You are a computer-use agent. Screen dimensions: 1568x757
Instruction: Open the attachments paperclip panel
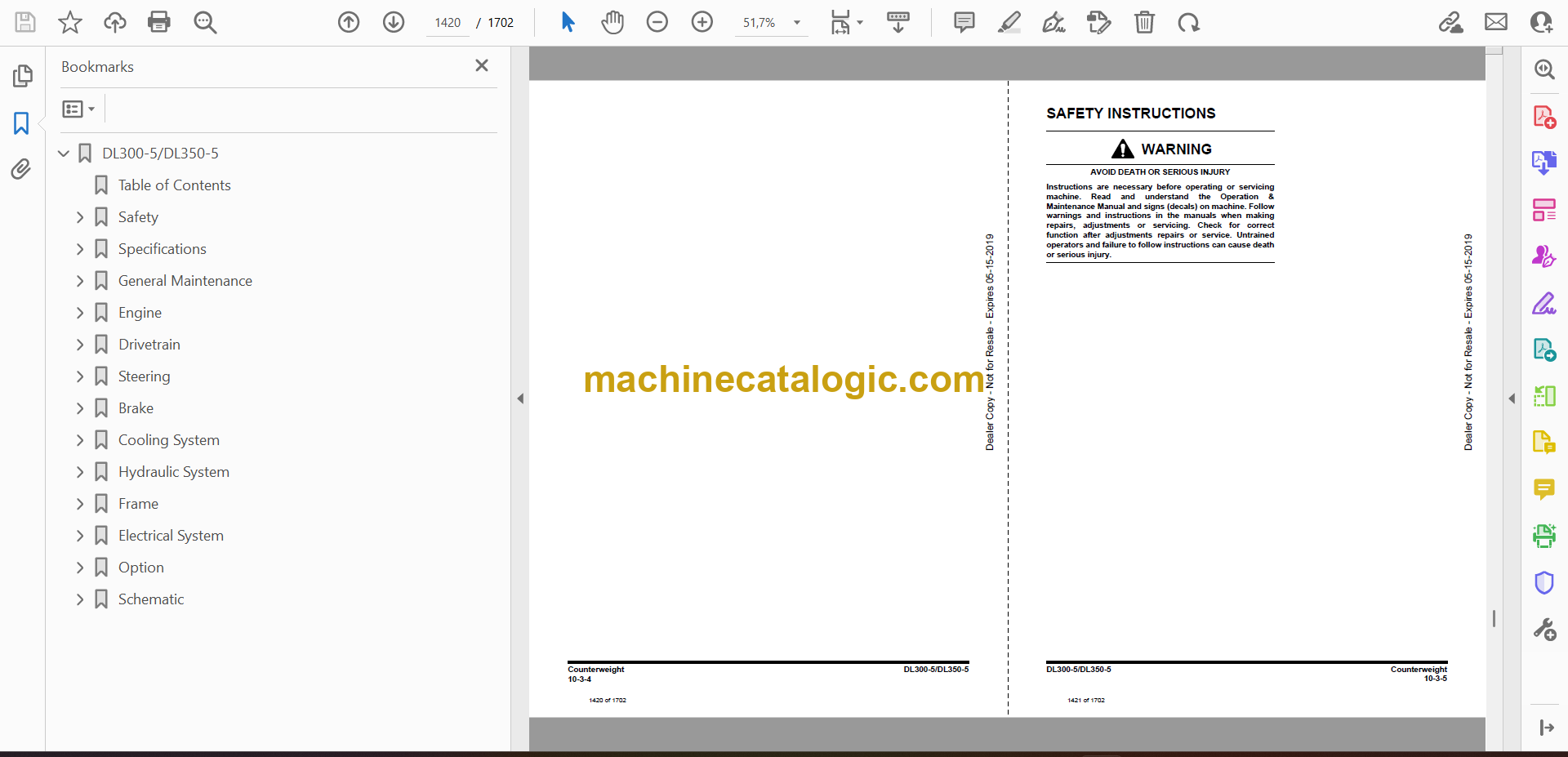22,169
